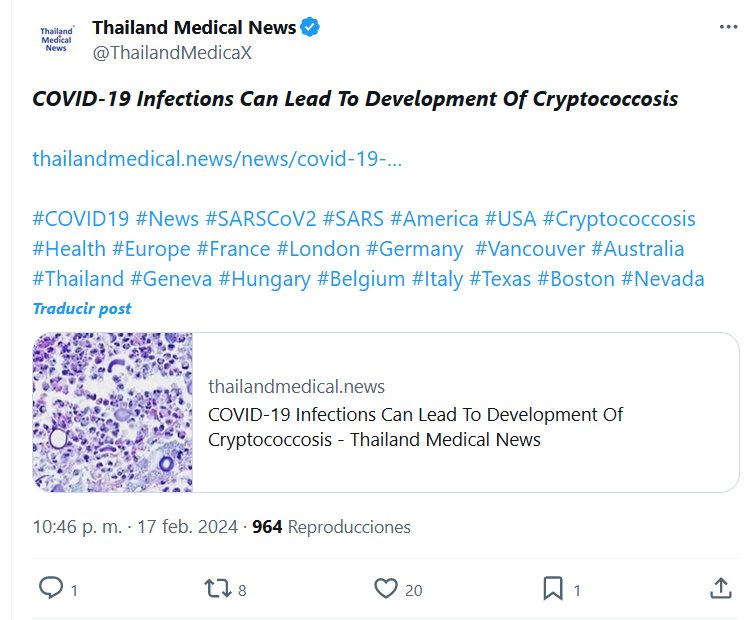Open the three-dot more options menu
The width and height of the screenshot is (748, 620).
(727, 27)
